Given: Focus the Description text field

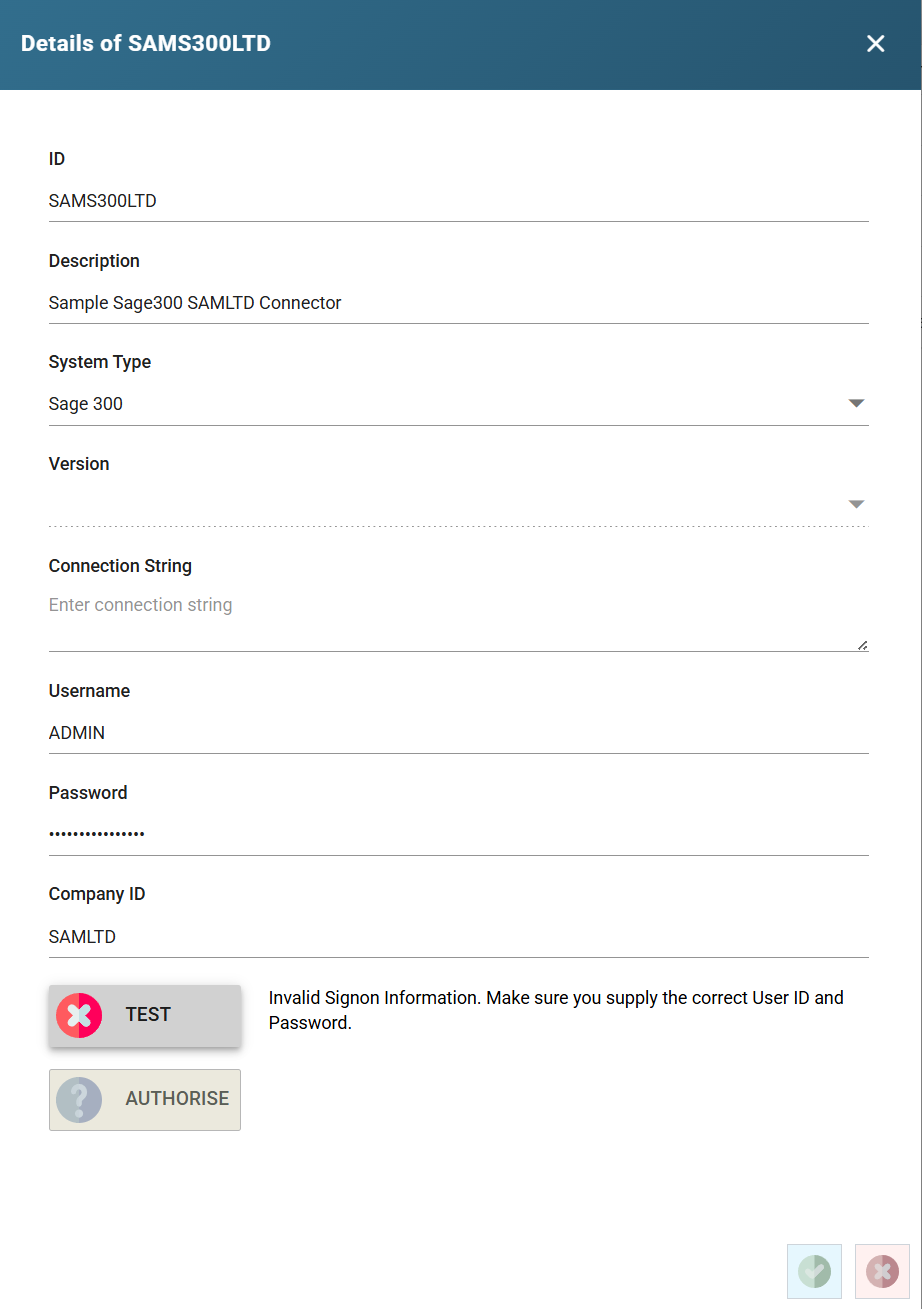Looking at the screenshot, I should [458, 303].
